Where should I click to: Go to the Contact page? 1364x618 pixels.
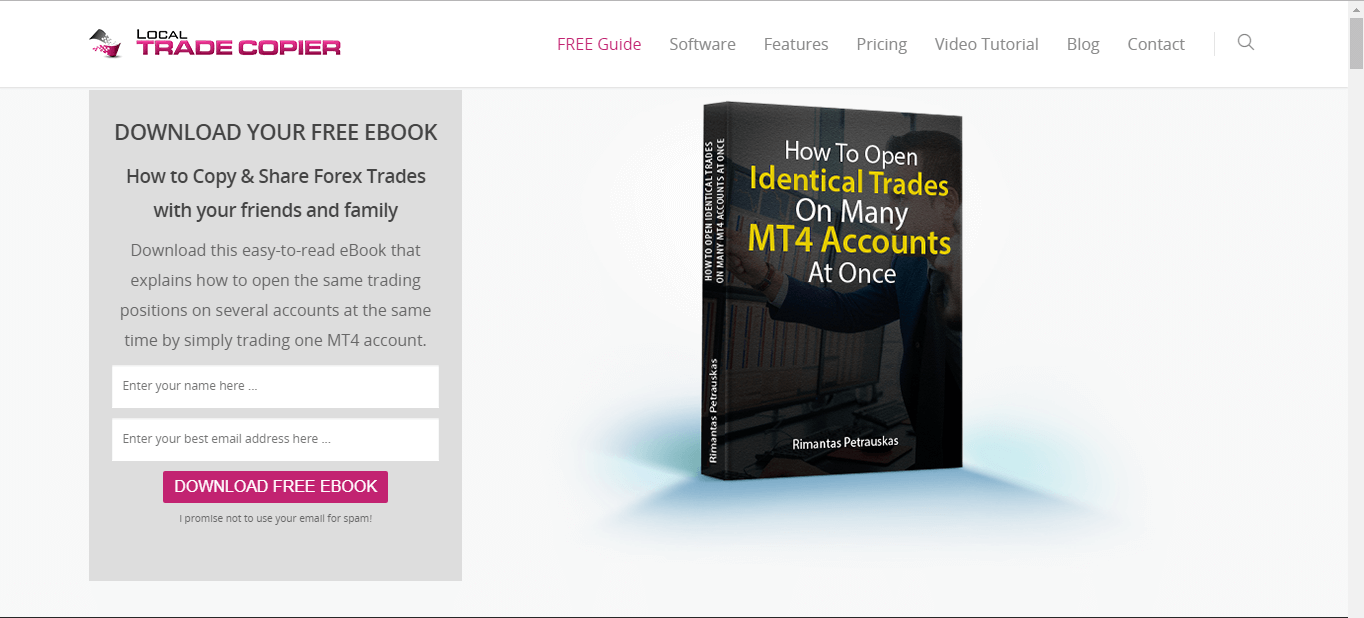[x=1156, y=44]
